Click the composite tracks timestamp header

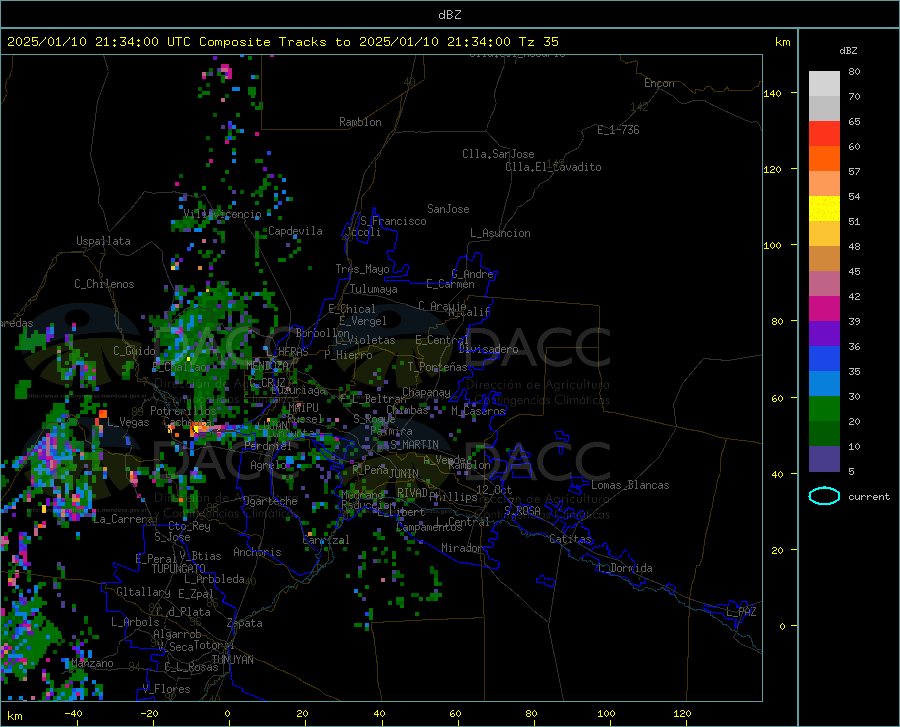pyautogui.click(x=282, y=42)
